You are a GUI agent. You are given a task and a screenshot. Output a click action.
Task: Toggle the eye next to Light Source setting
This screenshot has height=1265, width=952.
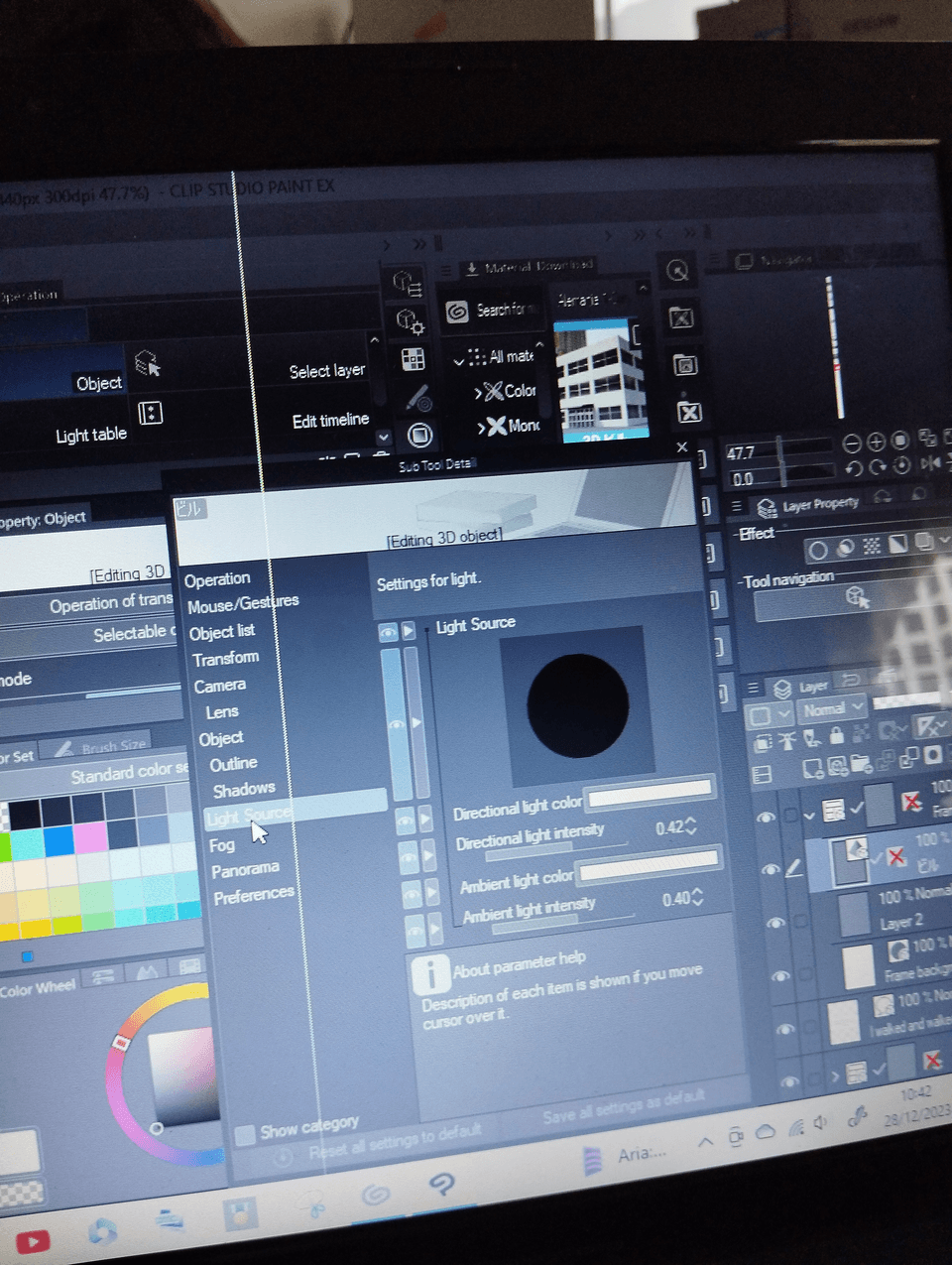coord(388,632)
